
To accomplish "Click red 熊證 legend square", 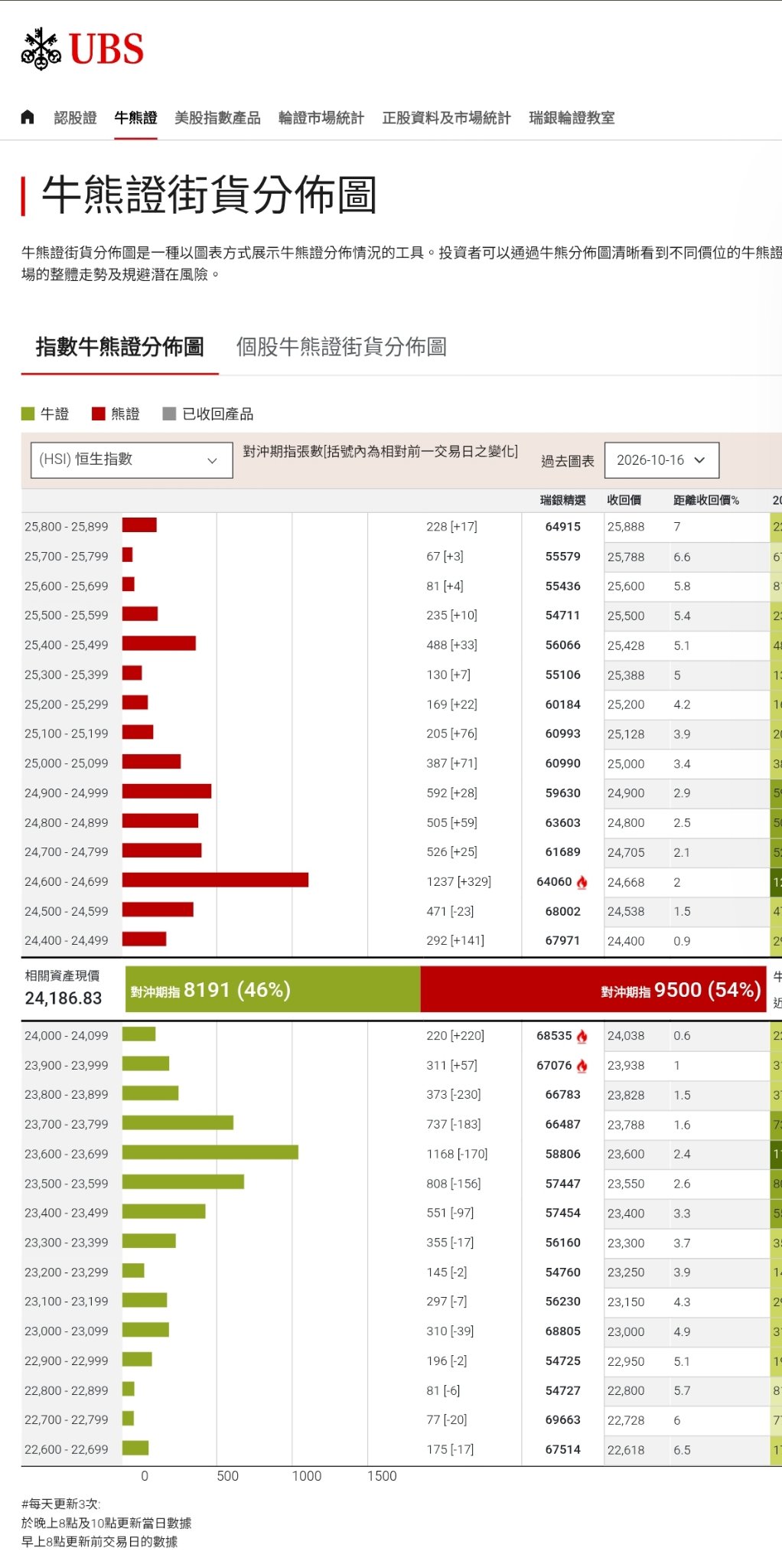I will click(x=98, y=414).
